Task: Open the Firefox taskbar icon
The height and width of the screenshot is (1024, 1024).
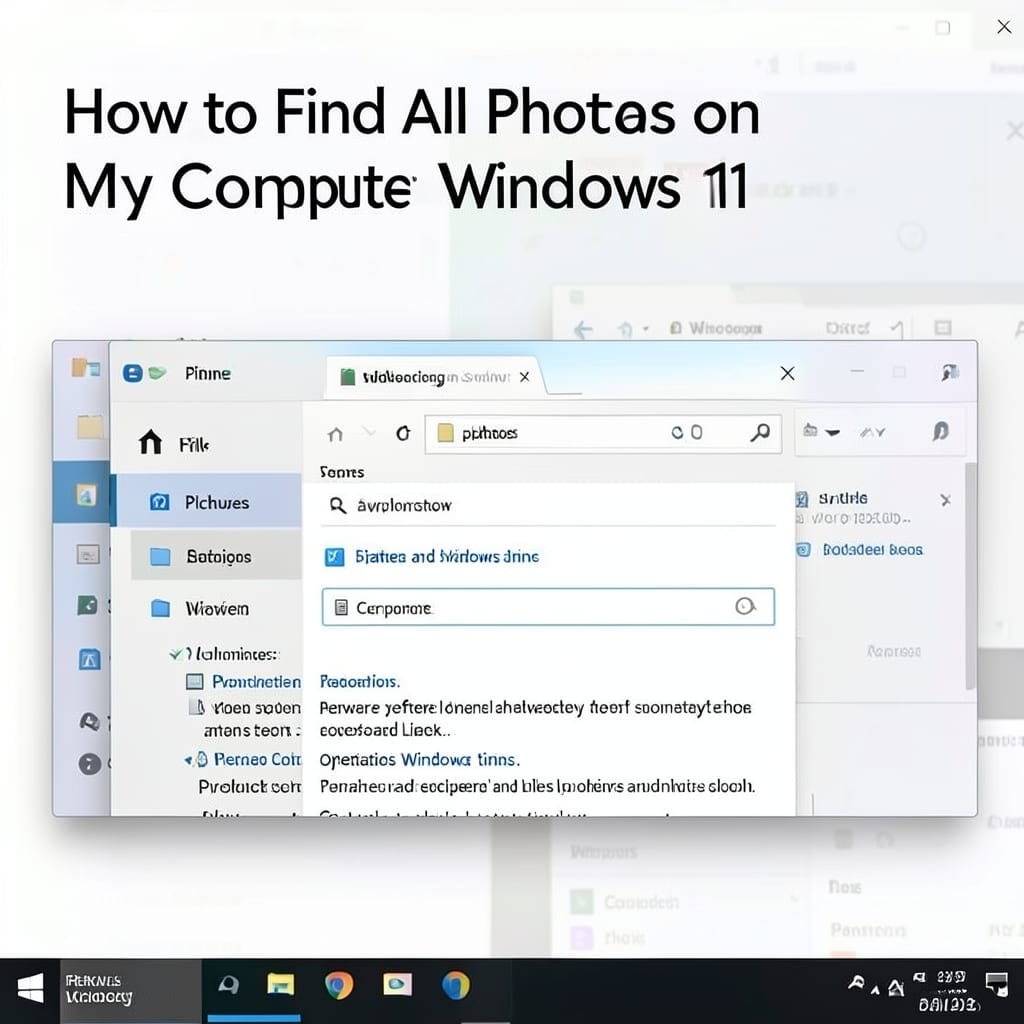Action: [x=455, y=985]
